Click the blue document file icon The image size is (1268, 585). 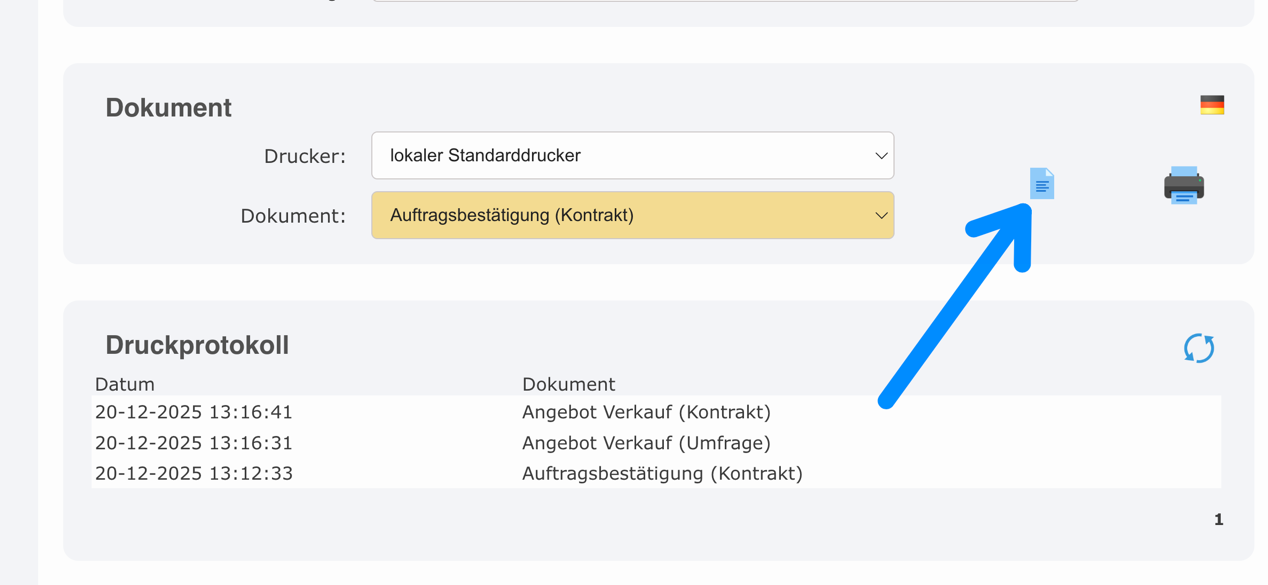point(1042,183)
